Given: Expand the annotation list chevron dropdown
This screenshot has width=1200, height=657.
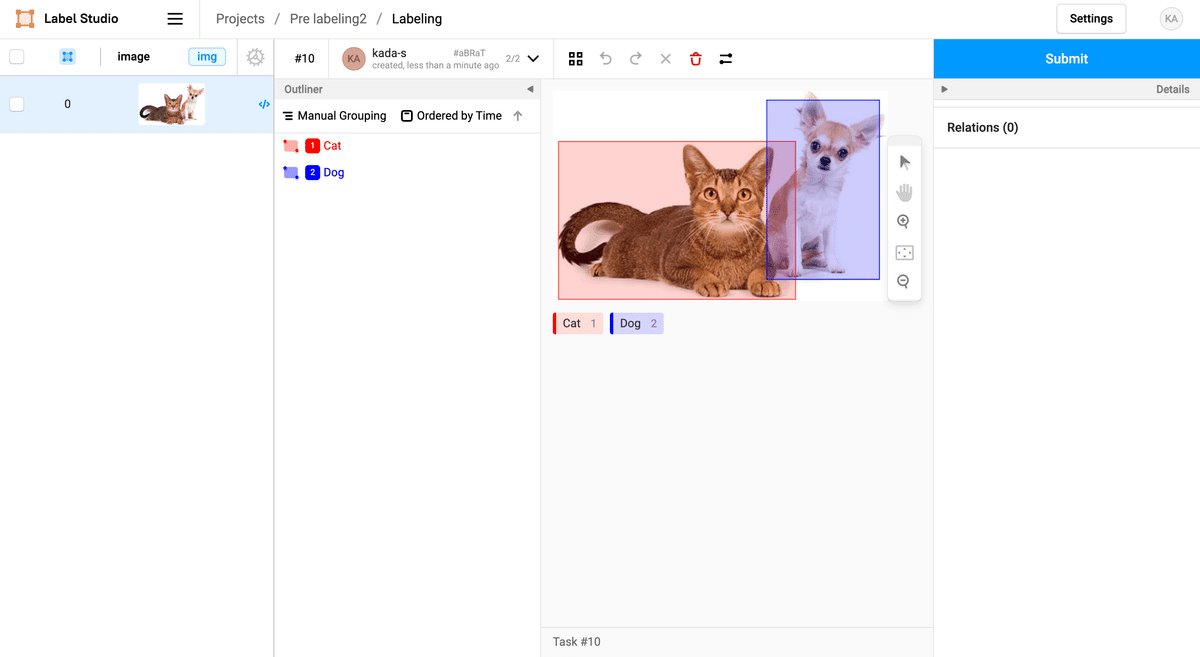Looking at the screenshot, I should click(x=533, y=59).
